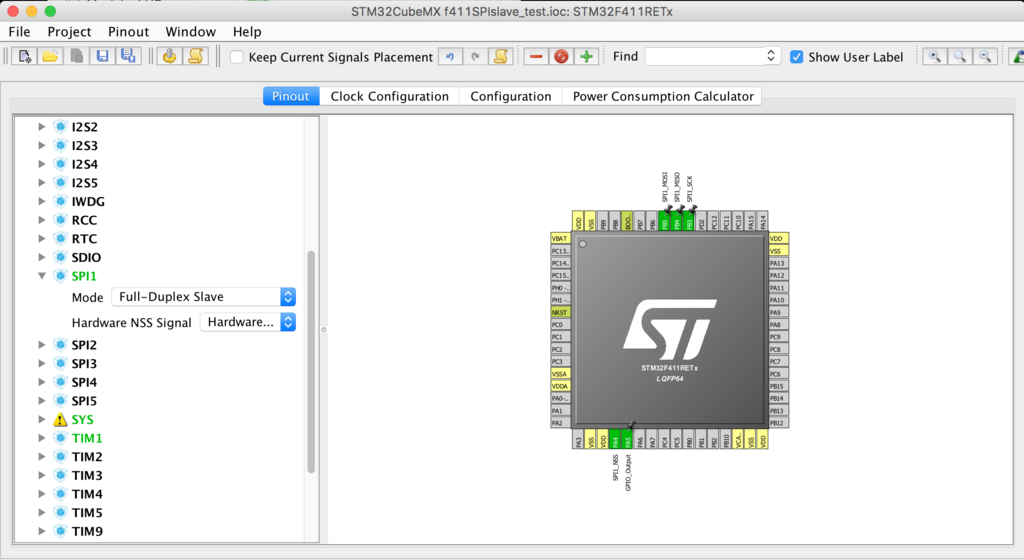The height and width of the screenshot is (560, 1024).
Task: Open the Power Consumption Calculator tab
Action: coord(663,96)
